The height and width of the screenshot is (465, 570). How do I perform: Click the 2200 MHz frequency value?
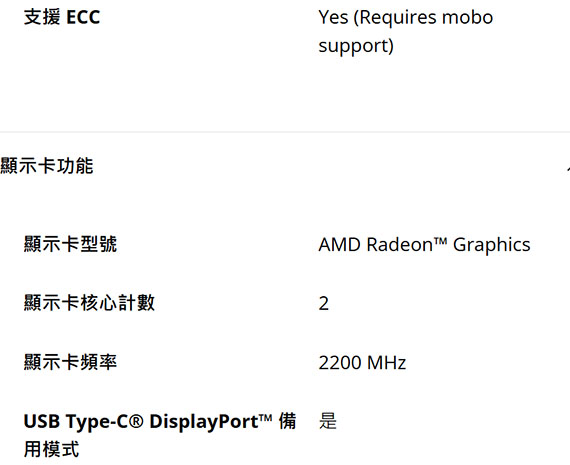click(362, 362)
